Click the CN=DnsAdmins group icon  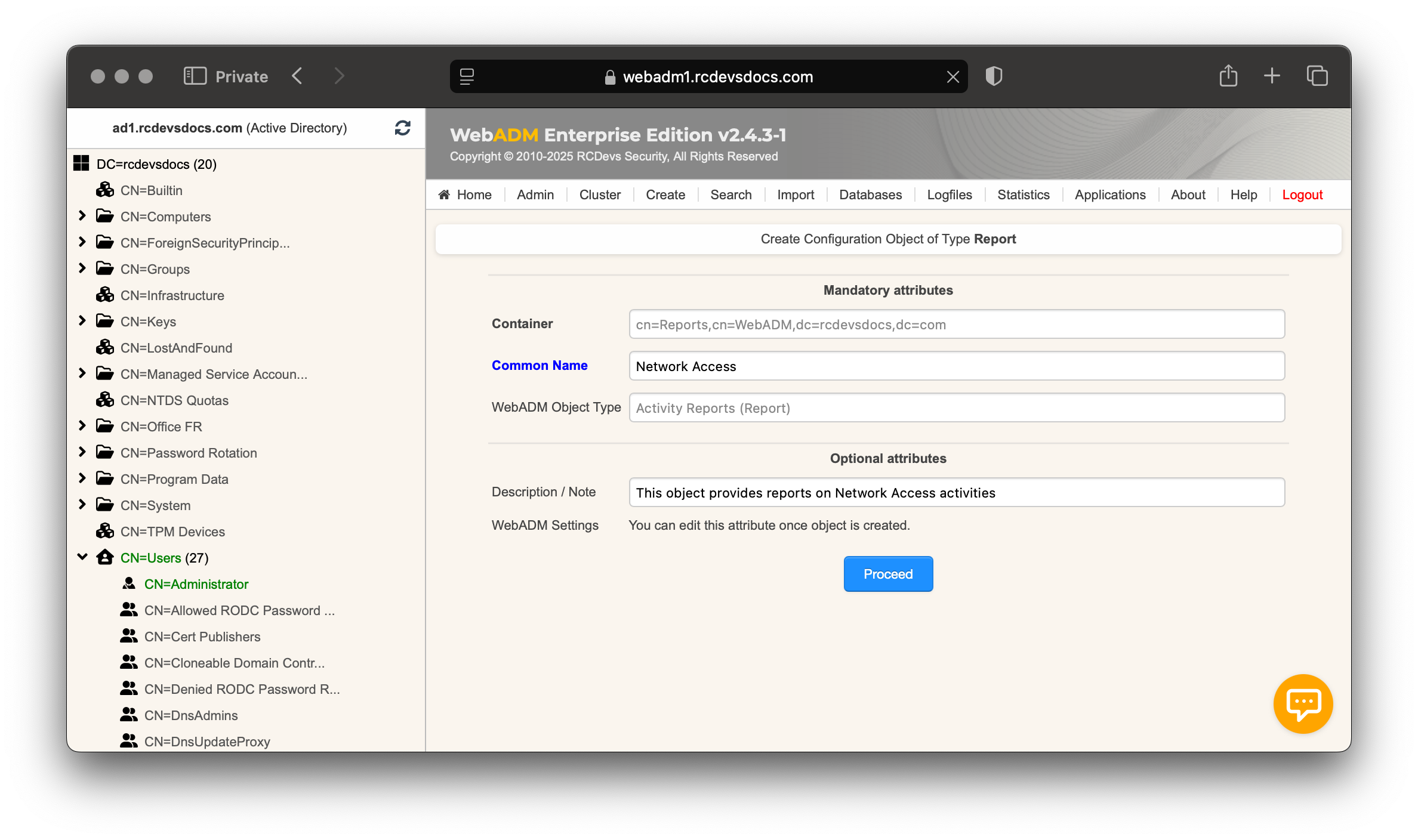pyautogui.click(x=129, y=715)
